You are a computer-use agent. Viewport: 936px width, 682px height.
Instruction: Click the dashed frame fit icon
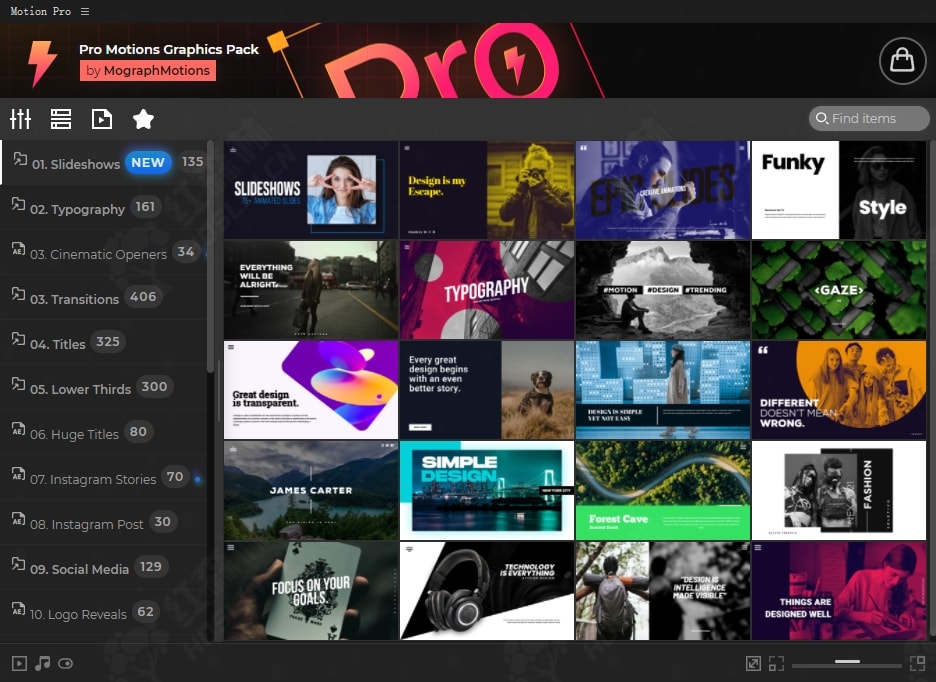coord(777,663)
